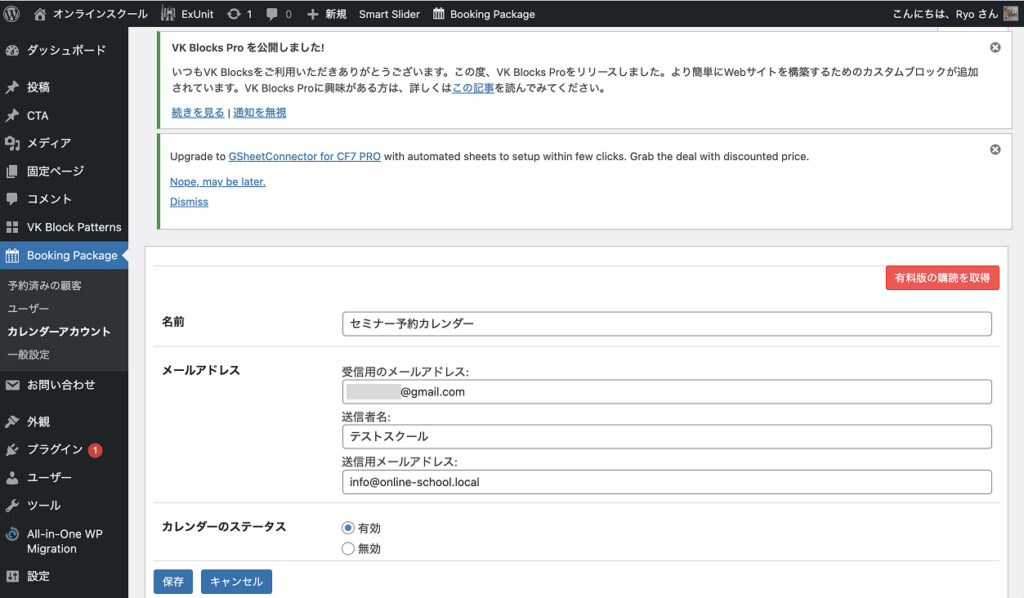Open the updates icon in admin bar
This screenshot has width=1024, height=598.
pos(234,14)
